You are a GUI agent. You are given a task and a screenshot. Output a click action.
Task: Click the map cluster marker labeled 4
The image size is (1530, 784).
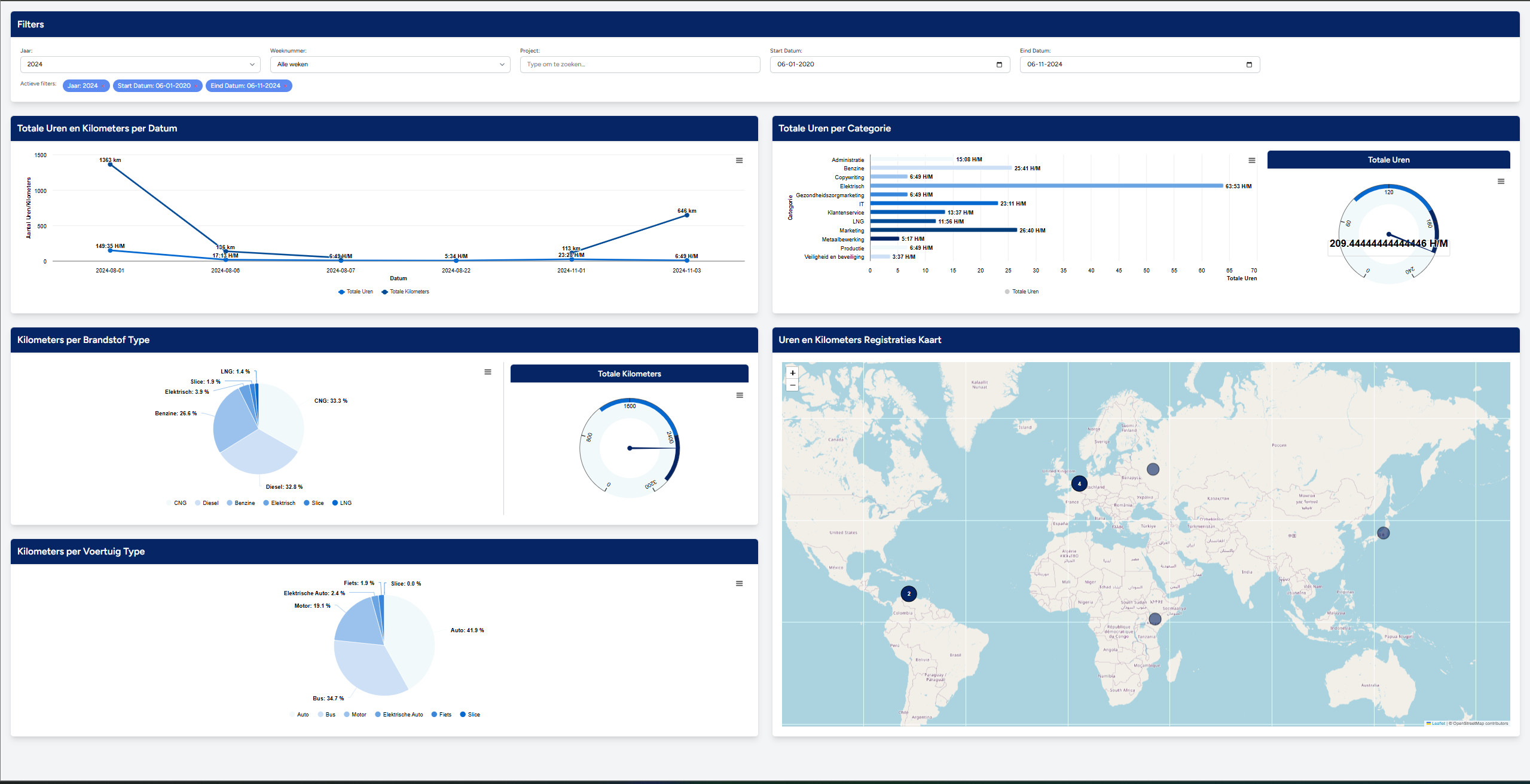pyautogui.click(x=1079, y=483)
